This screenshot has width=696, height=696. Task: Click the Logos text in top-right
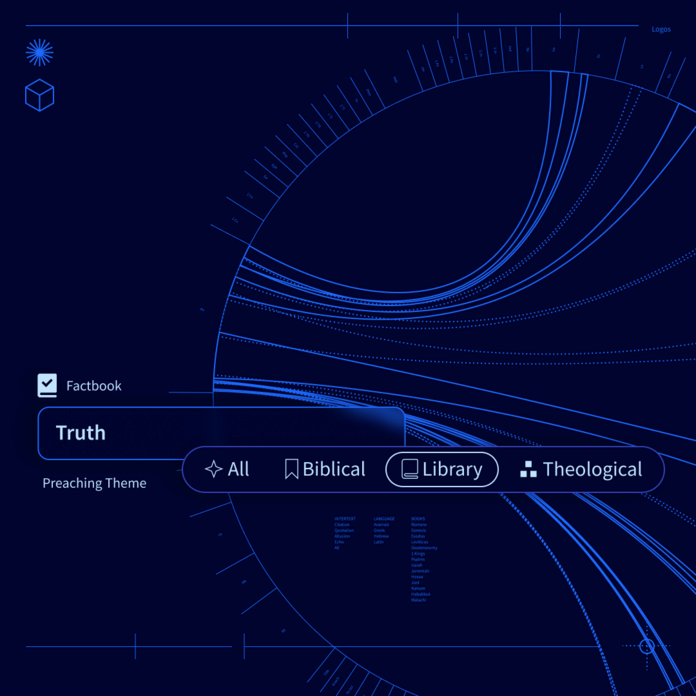661,29
